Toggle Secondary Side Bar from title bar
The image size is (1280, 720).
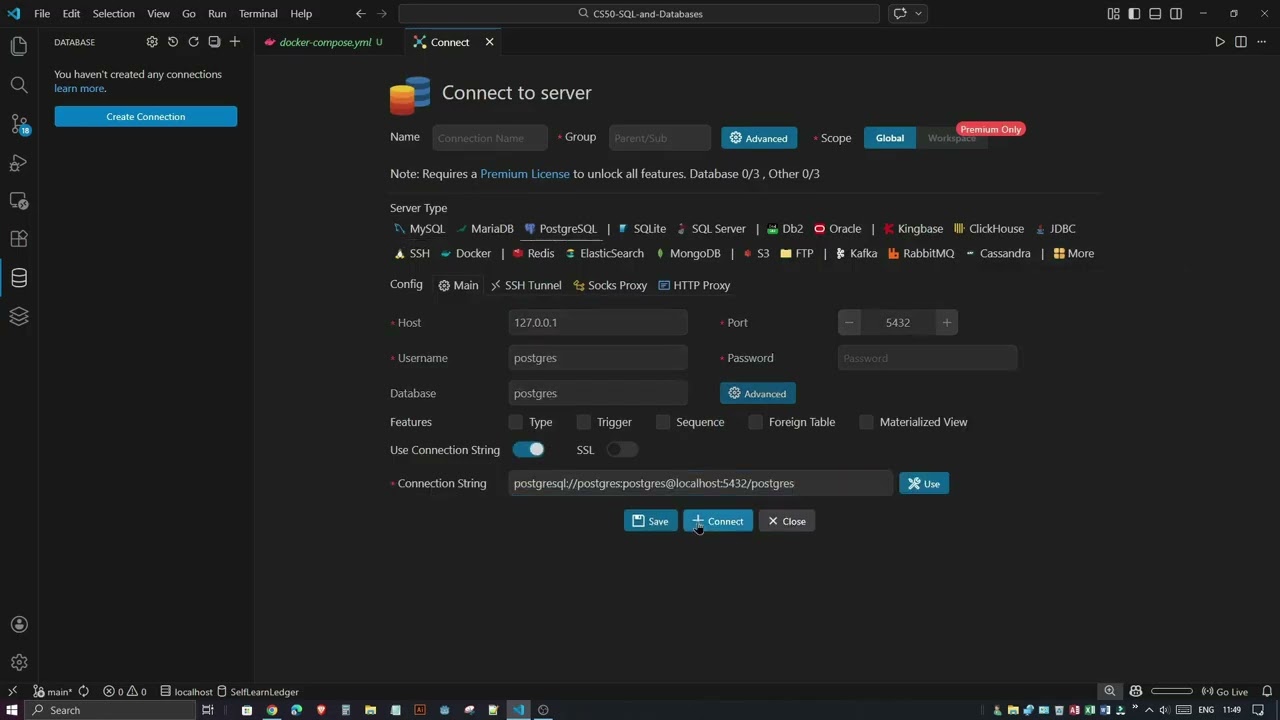(x=1176, y=14)
